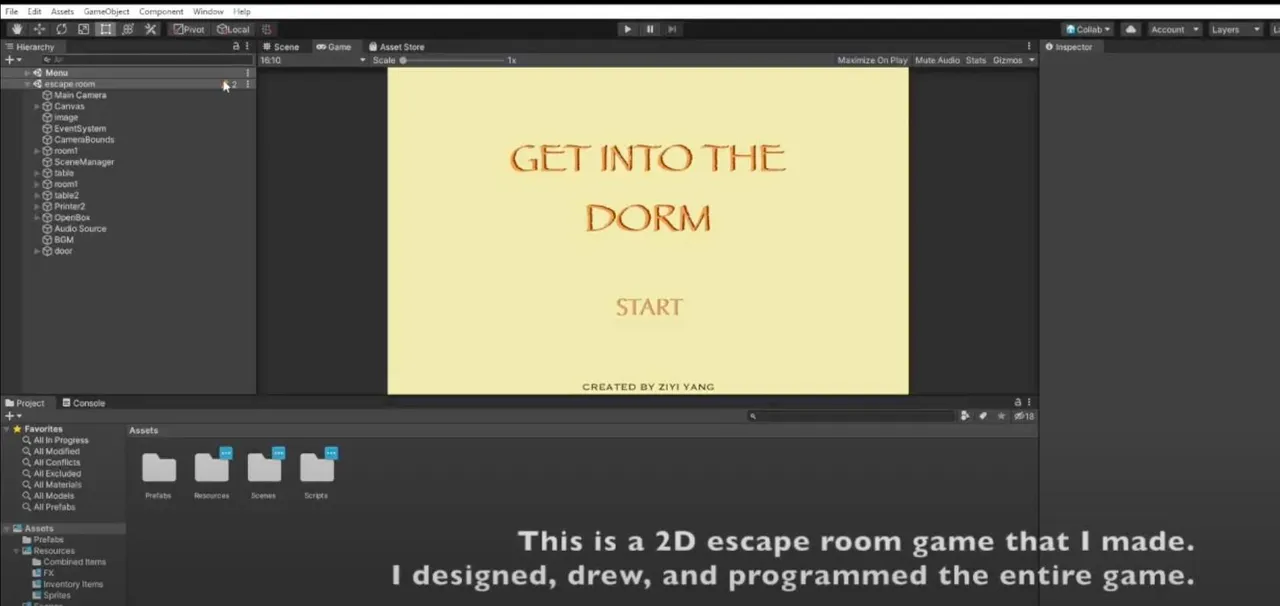
Task: Click the Play button
Action: click(627, 29)
